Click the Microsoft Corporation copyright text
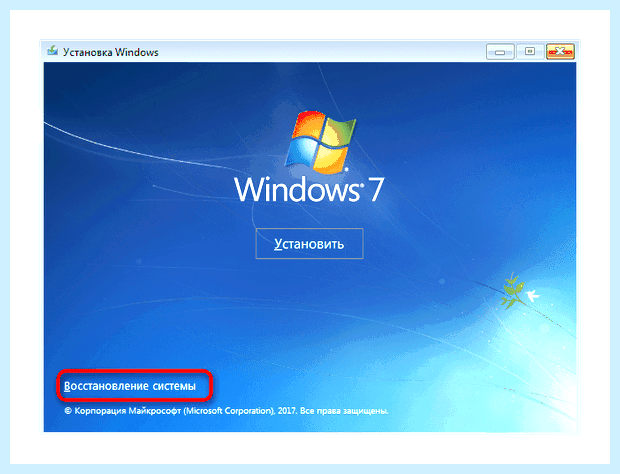 pyautogui.click(x=226, y=411)
